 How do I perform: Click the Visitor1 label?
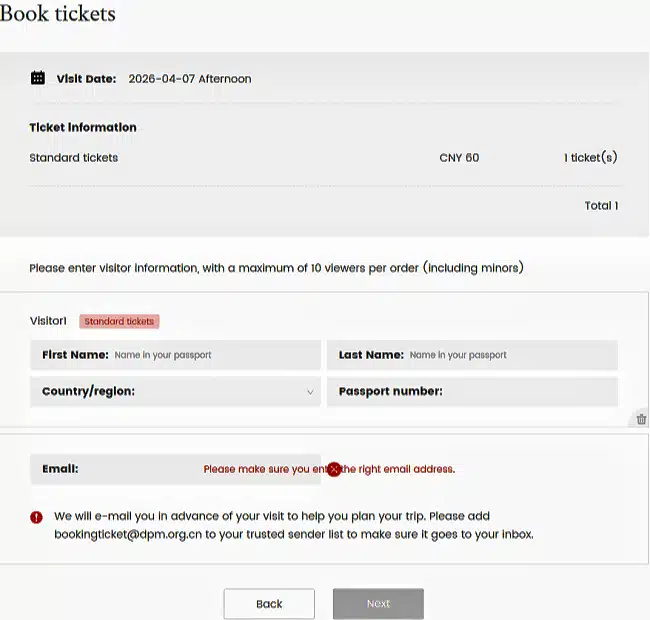tap(48, 321)
